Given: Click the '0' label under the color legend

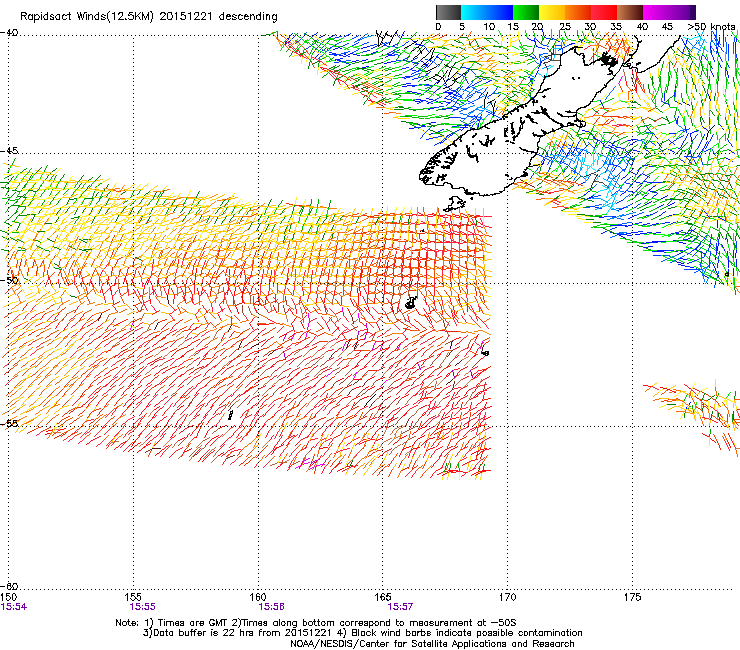Looking at the screenshot, I should 438,27.
